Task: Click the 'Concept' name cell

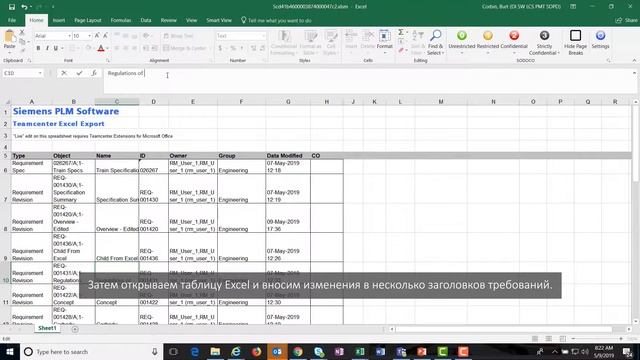Action: point(117,295)
